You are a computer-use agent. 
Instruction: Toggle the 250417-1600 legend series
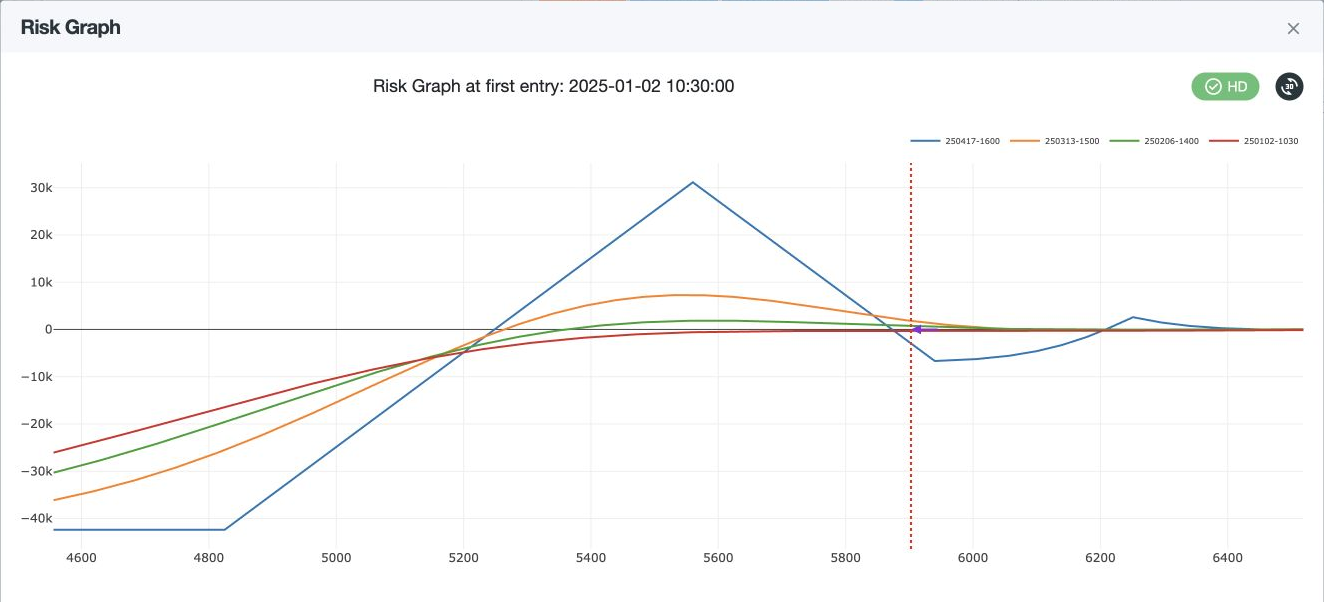click(955, 141)
